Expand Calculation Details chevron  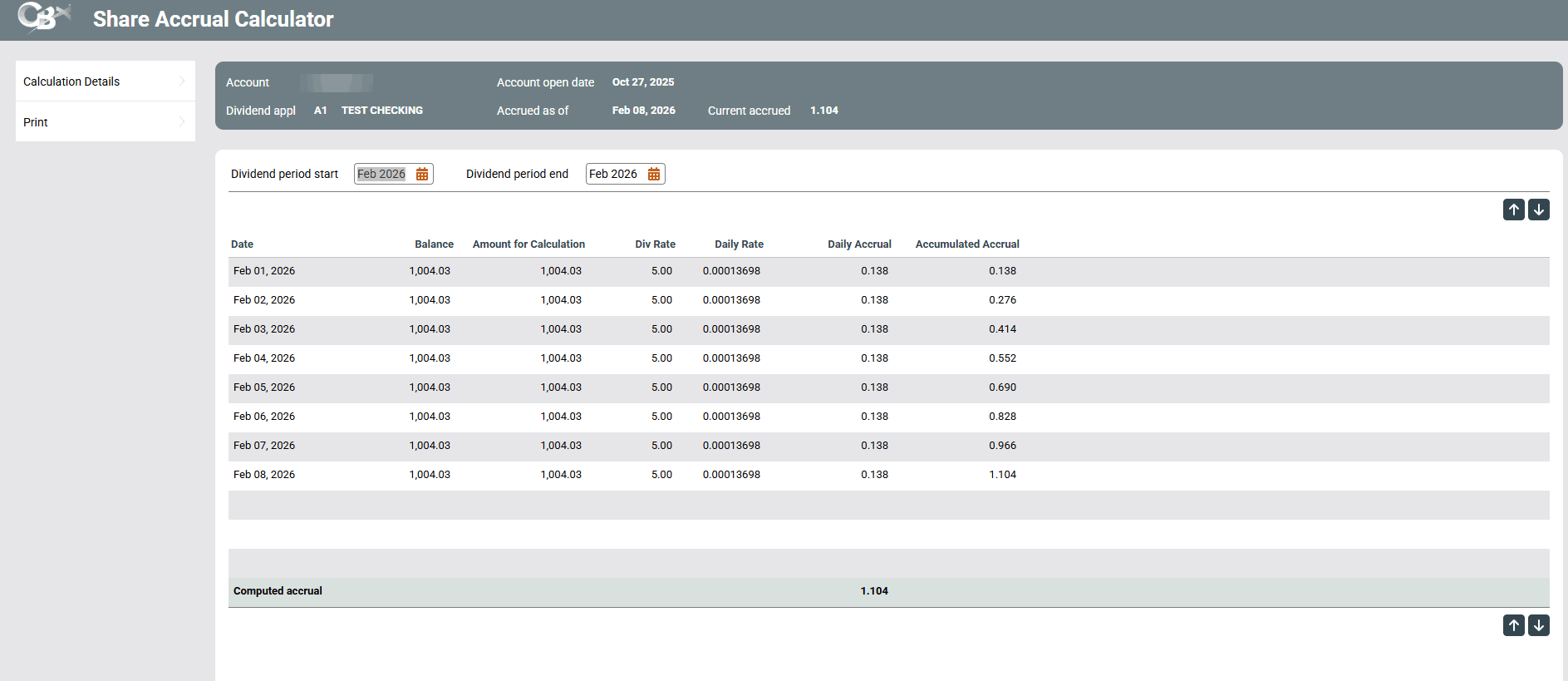182,81
